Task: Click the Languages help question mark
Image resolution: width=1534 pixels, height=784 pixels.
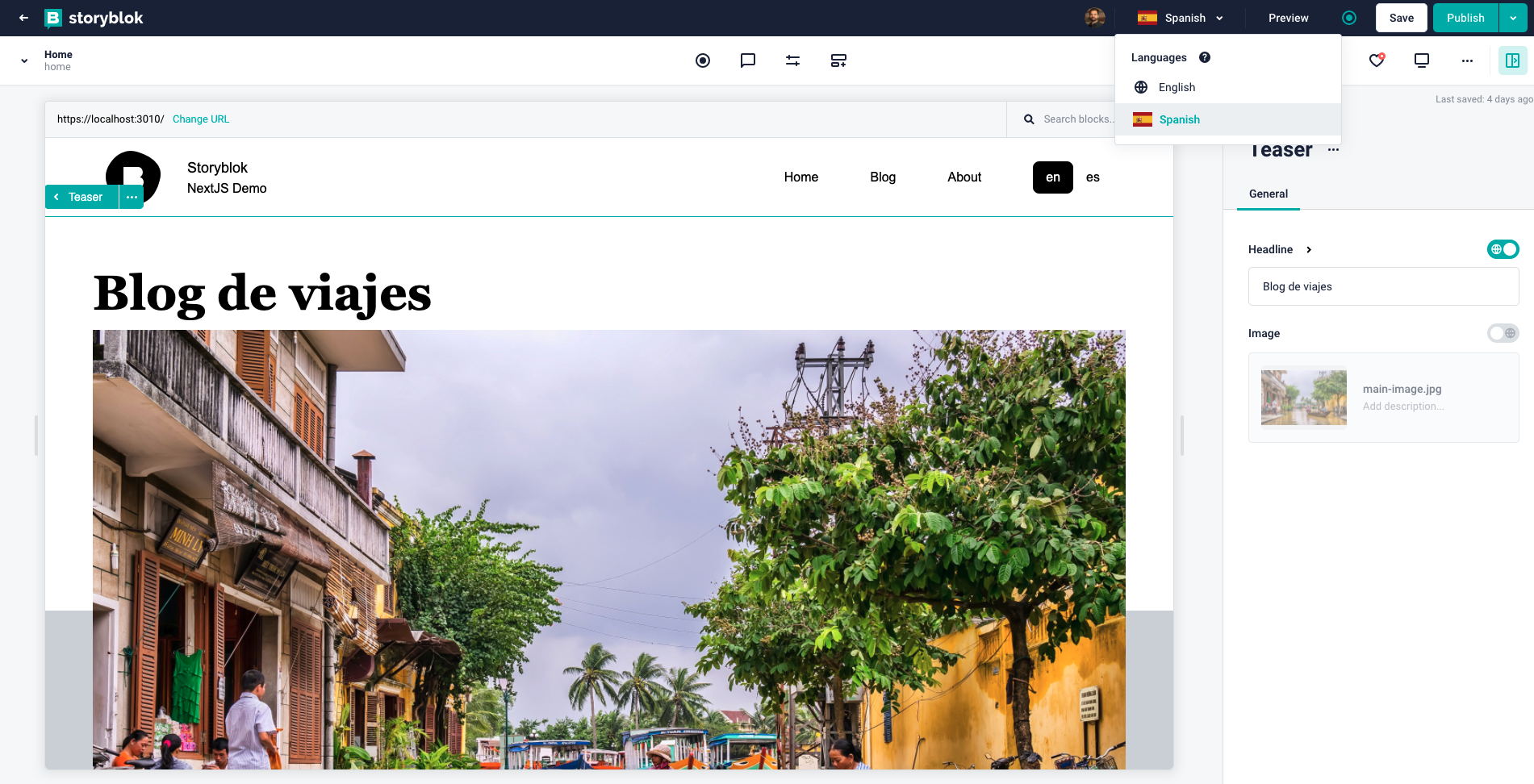Action: [1205, 57]
